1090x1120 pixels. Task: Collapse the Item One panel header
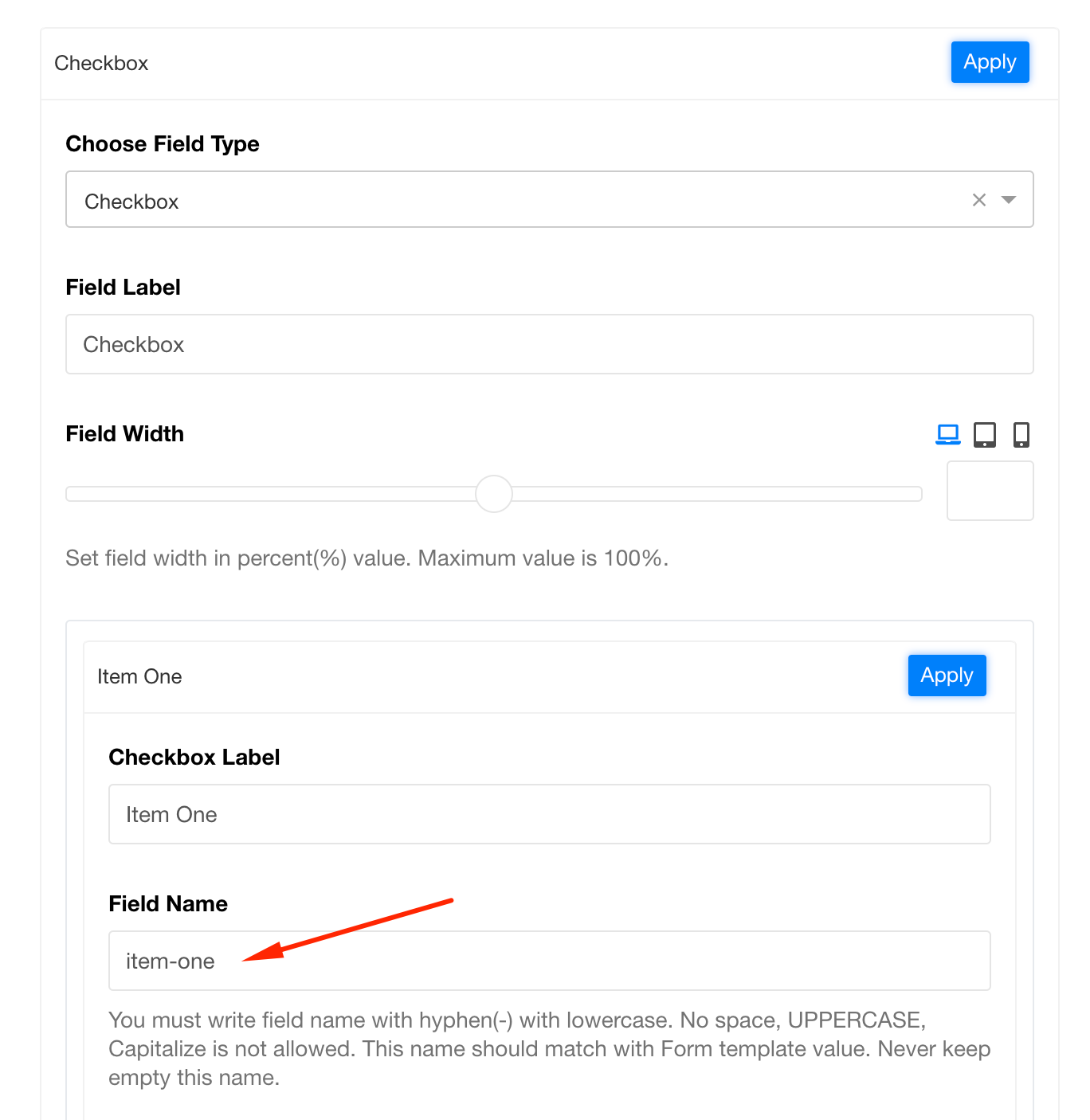[478, 676]
